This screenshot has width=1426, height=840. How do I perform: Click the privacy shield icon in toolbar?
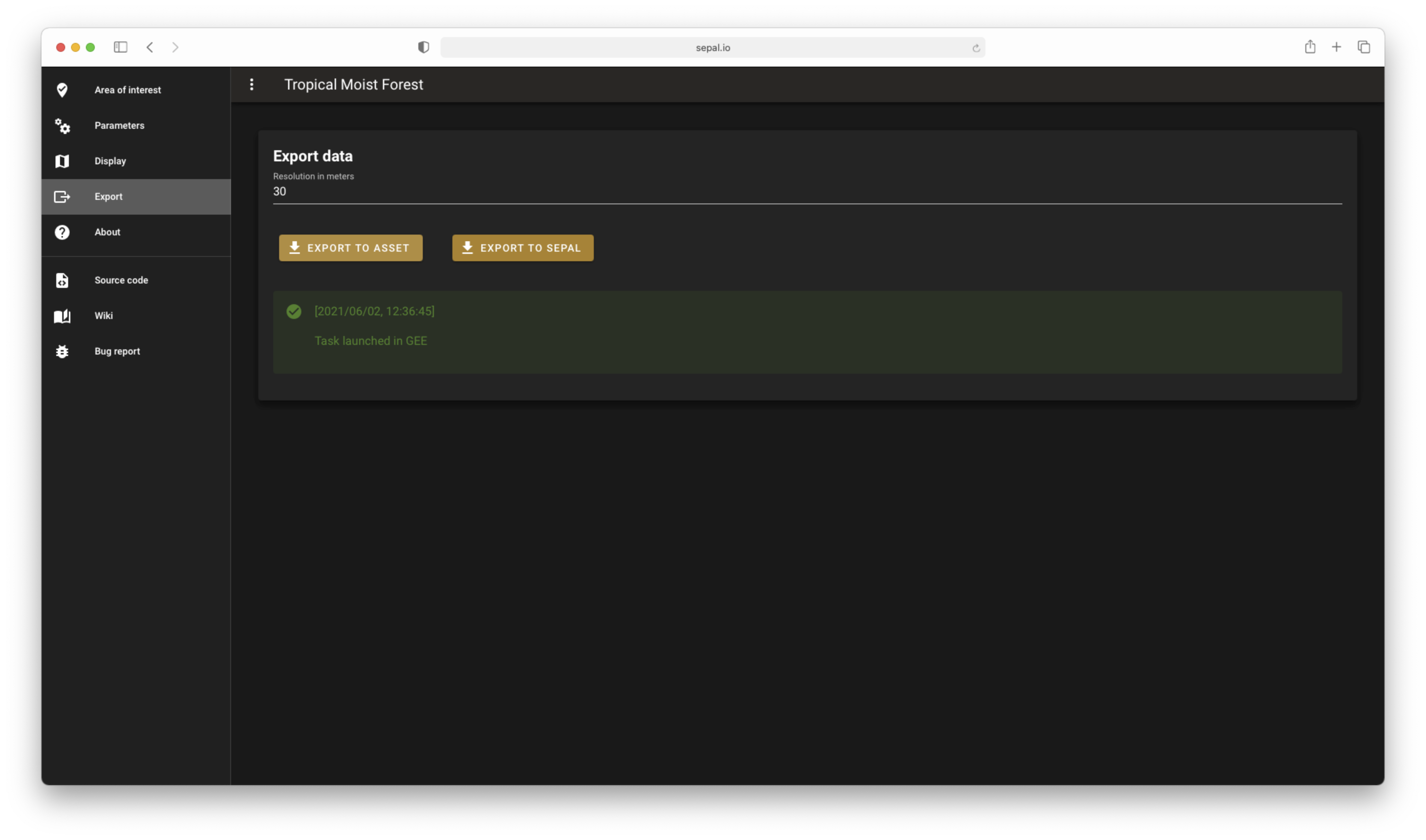click(424, 47)
